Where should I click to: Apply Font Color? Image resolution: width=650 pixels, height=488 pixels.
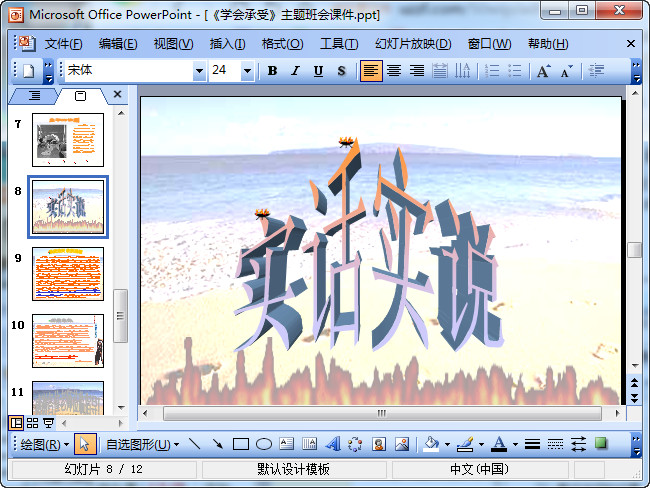coord(500,444)
